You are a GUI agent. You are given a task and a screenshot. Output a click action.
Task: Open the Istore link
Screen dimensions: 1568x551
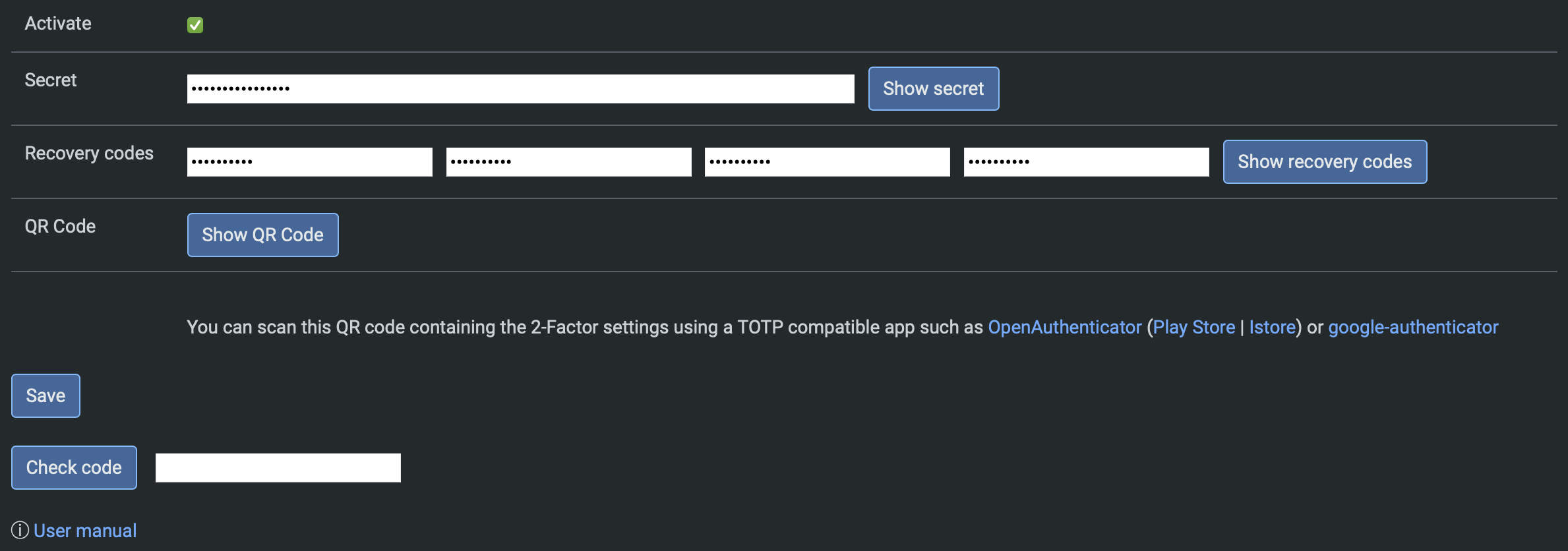coord(1272,327)
